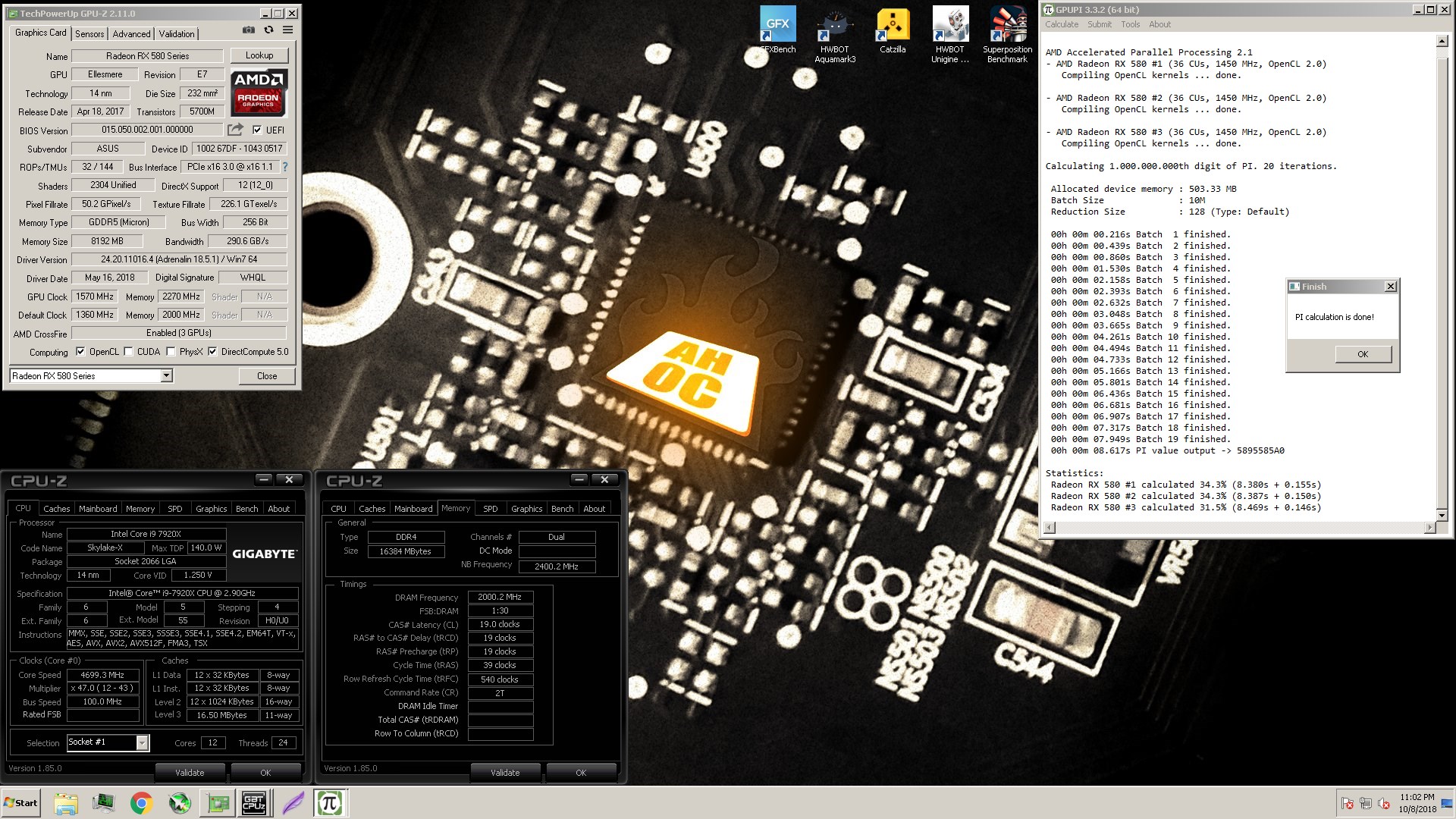
Task: Click the CPU-Z icon in the taskbar
Action: [x=253, y=803]
